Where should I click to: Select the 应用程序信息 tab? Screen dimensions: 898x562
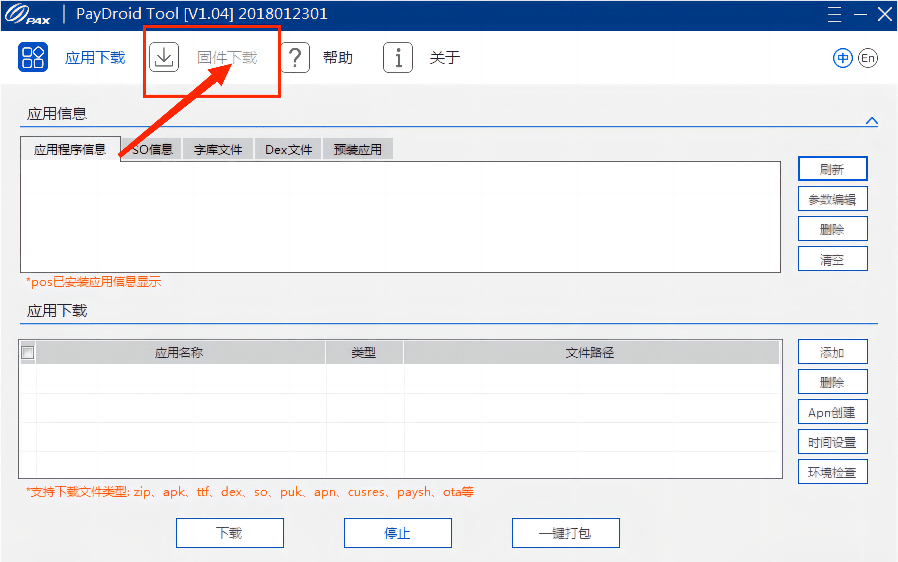70,150
